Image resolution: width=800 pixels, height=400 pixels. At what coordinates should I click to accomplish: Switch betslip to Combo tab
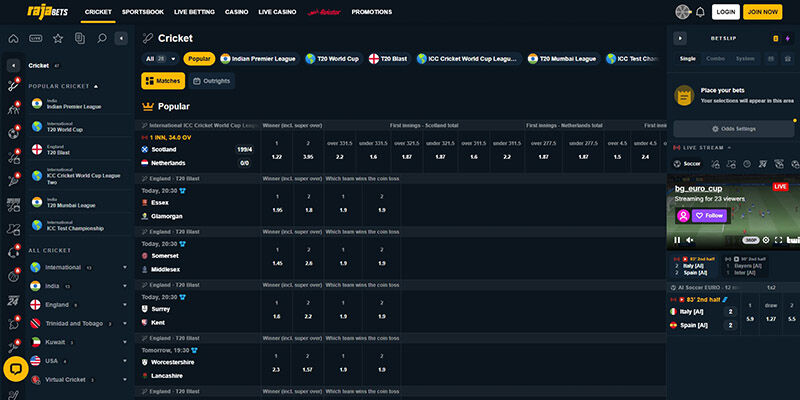click(715, 59)
